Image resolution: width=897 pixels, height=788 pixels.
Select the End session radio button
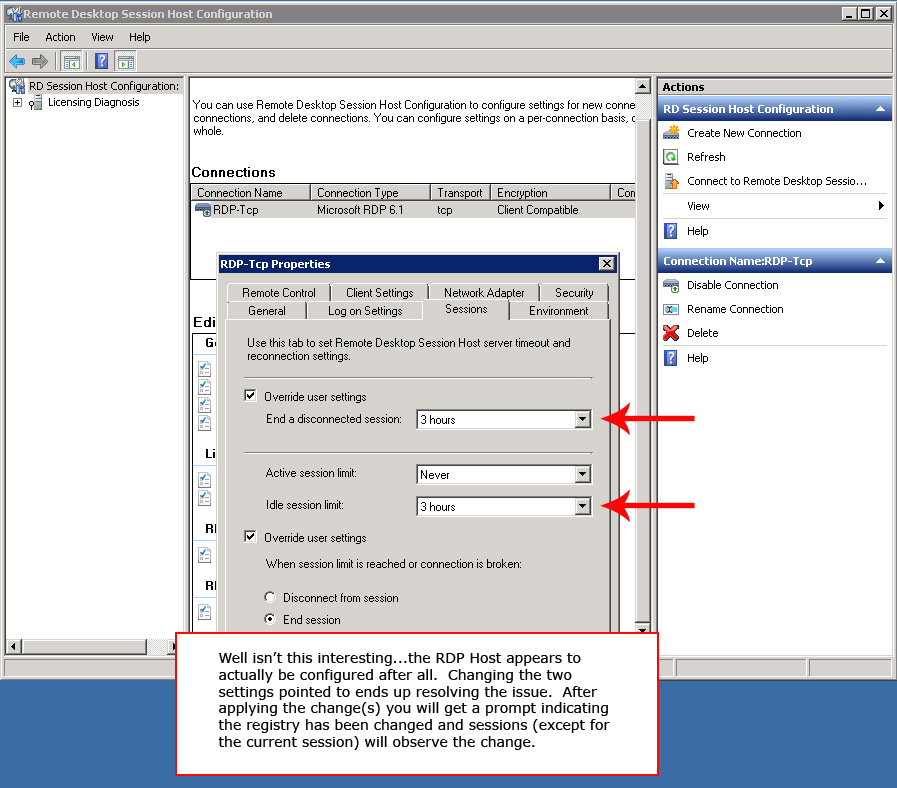tap(270, 619)
